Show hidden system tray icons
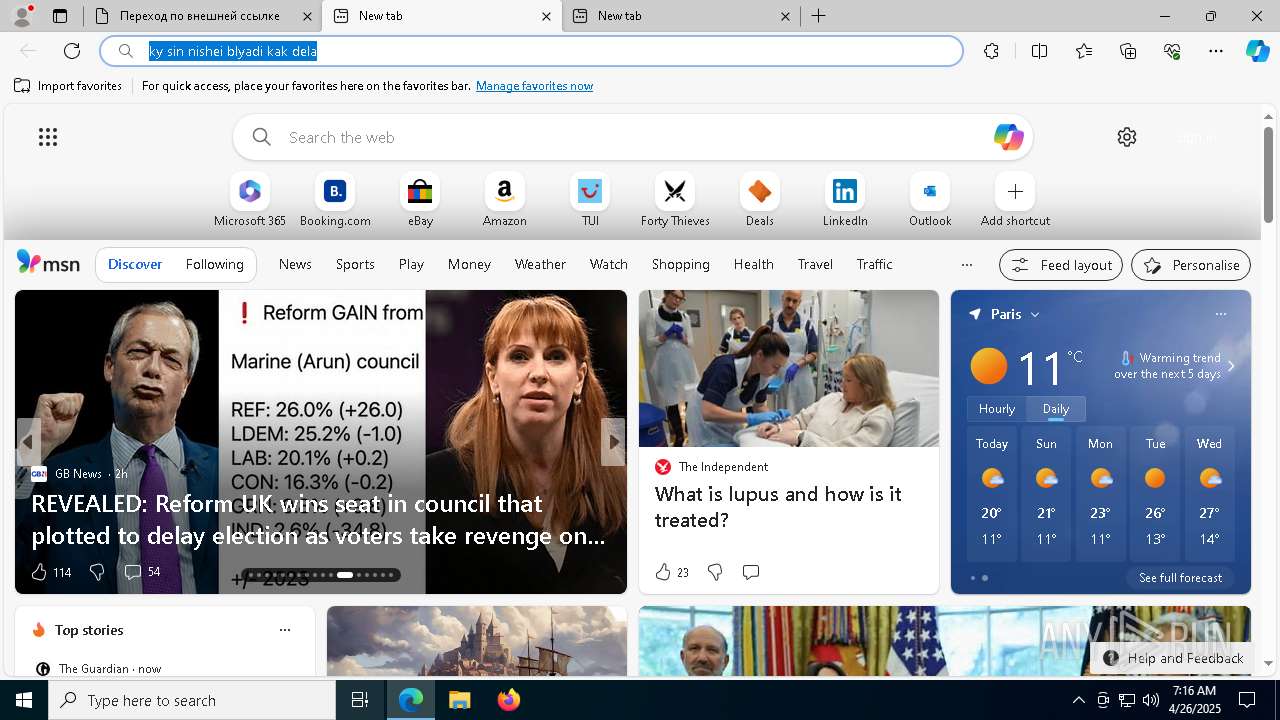This screenshot has width=1280, height=720. [1078, 700]
